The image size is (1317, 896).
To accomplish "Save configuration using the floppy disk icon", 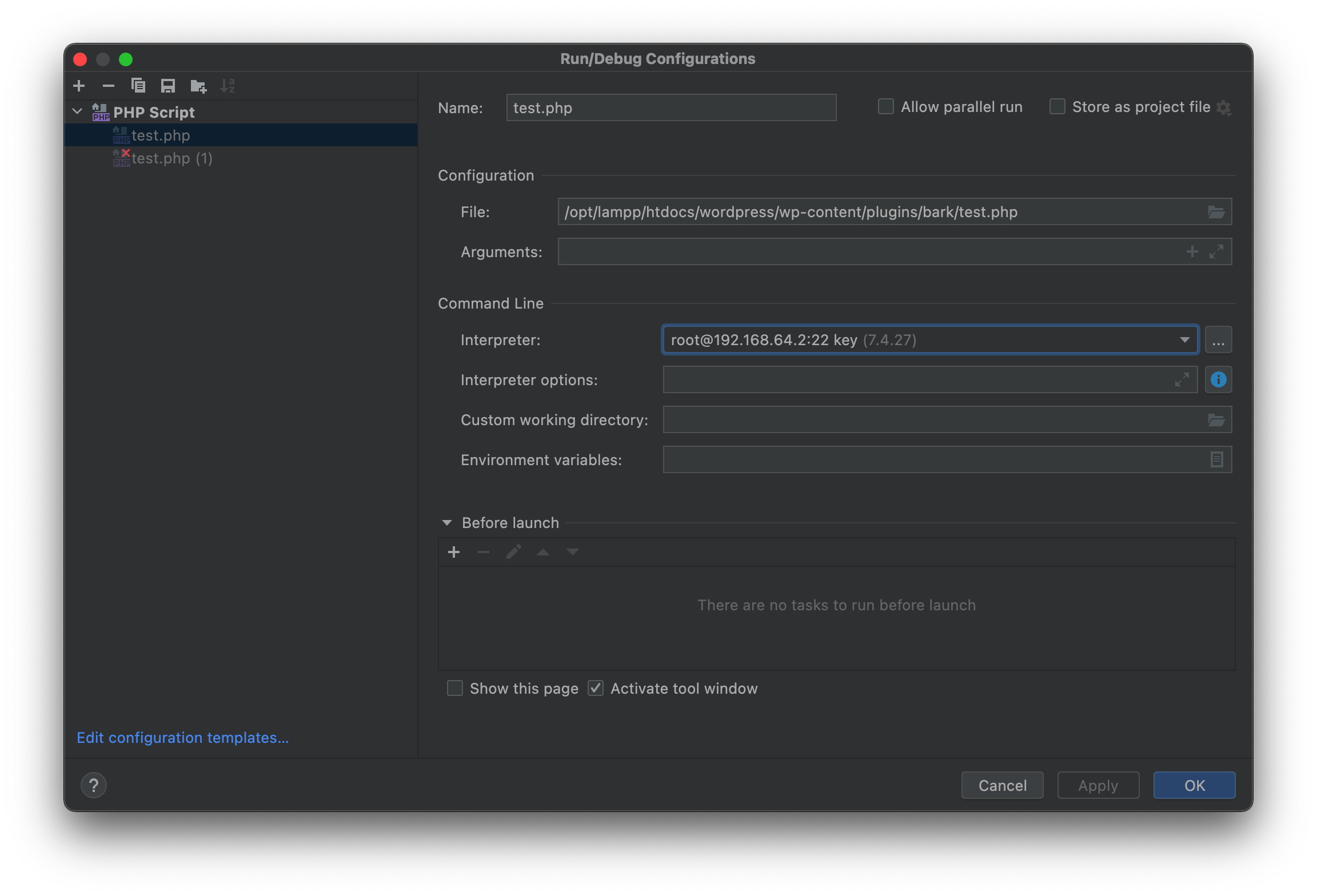I will 168,86.
